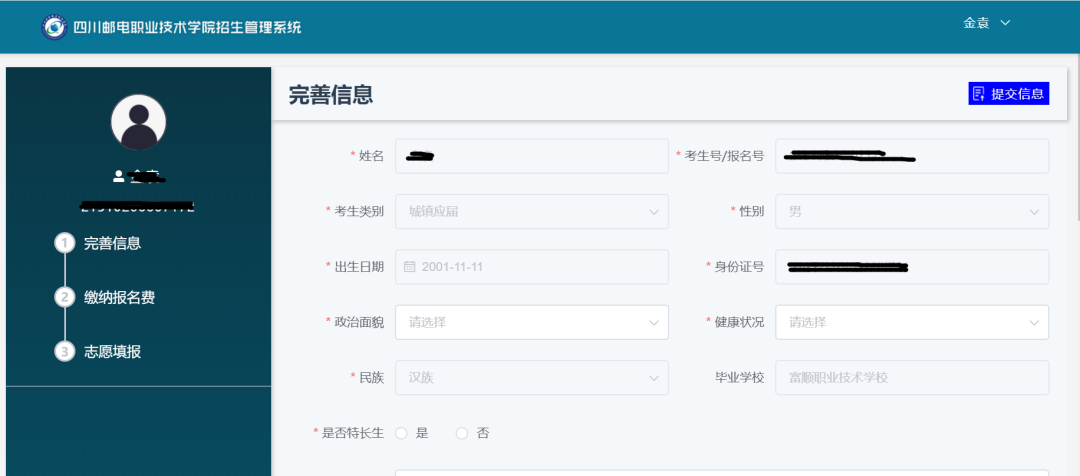Open the 政治面貌 dropdown

[x=532, y=322]
